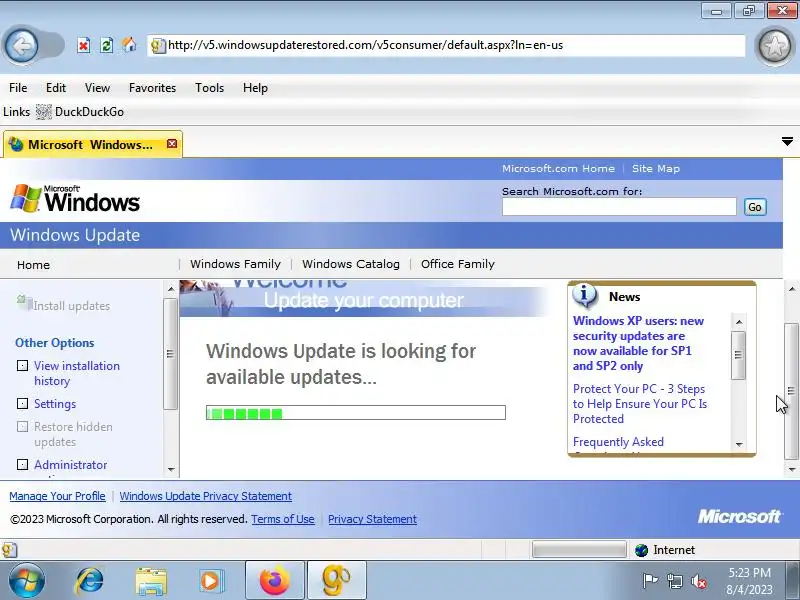The image size is (800, 600).
Task: Click the Show desktop strip at the taskbar end
Action: pos(792,580)
